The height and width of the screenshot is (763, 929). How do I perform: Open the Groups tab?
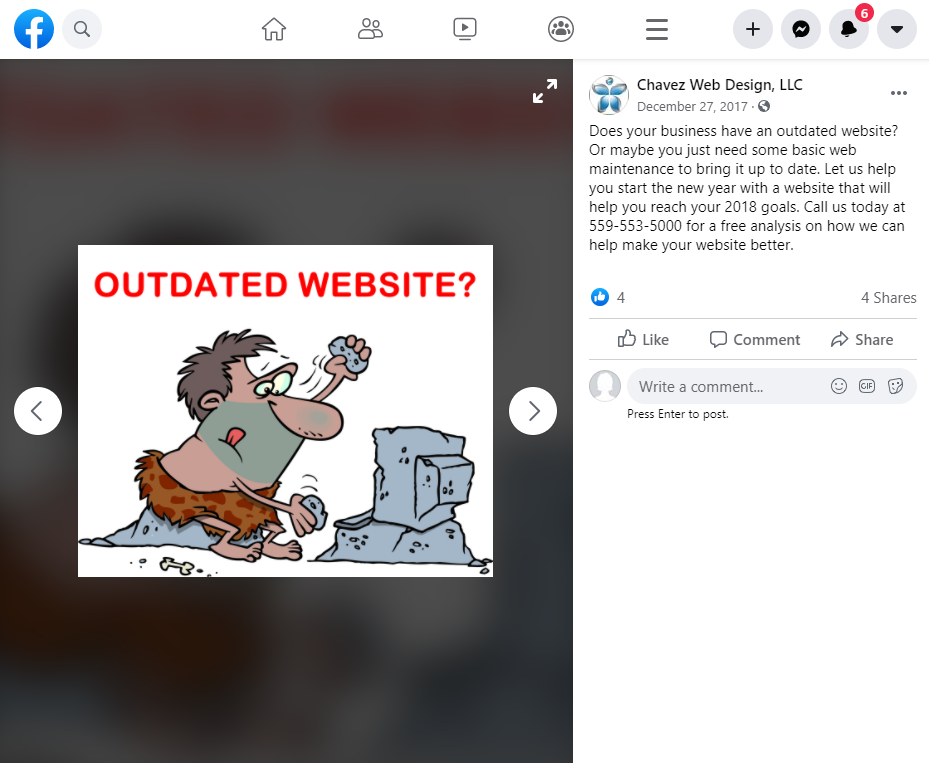coord(560,29)
